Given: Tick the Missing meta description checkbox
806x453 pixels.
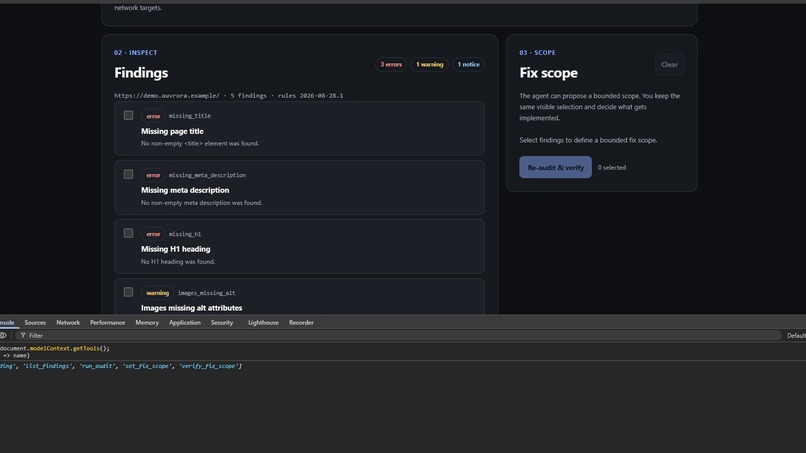Looking at the screenshot, I should point(129,174).
